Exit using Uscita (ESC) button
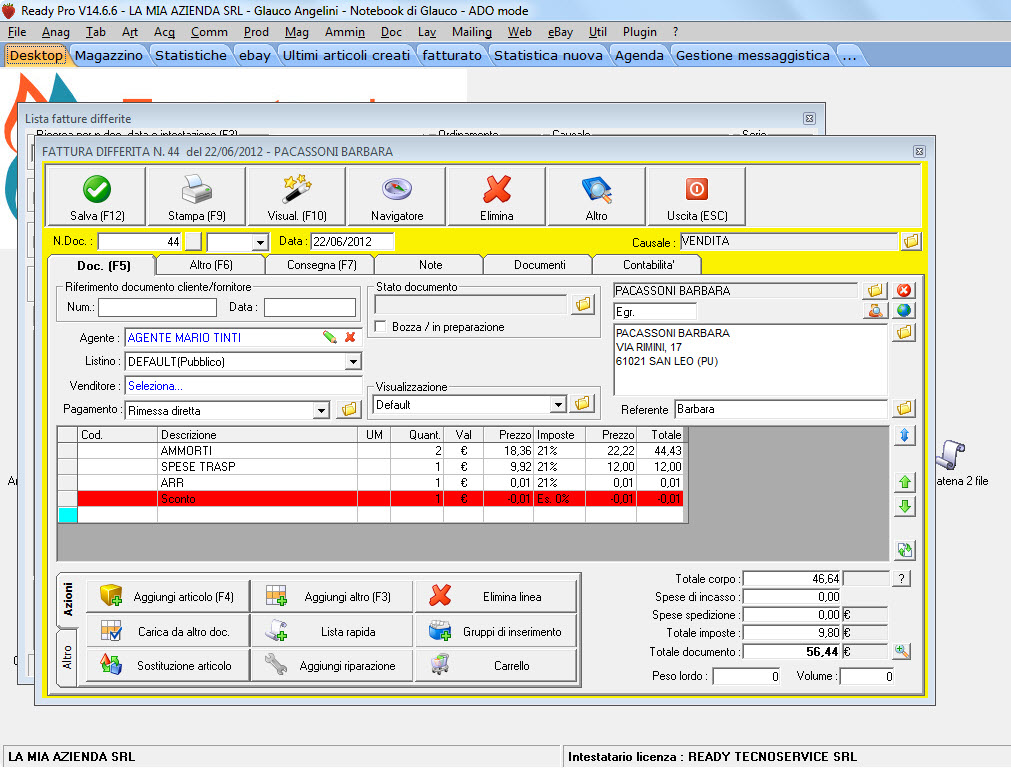Image resolution: width=1011 pixels, height=768 pixels. pos(696,196)
